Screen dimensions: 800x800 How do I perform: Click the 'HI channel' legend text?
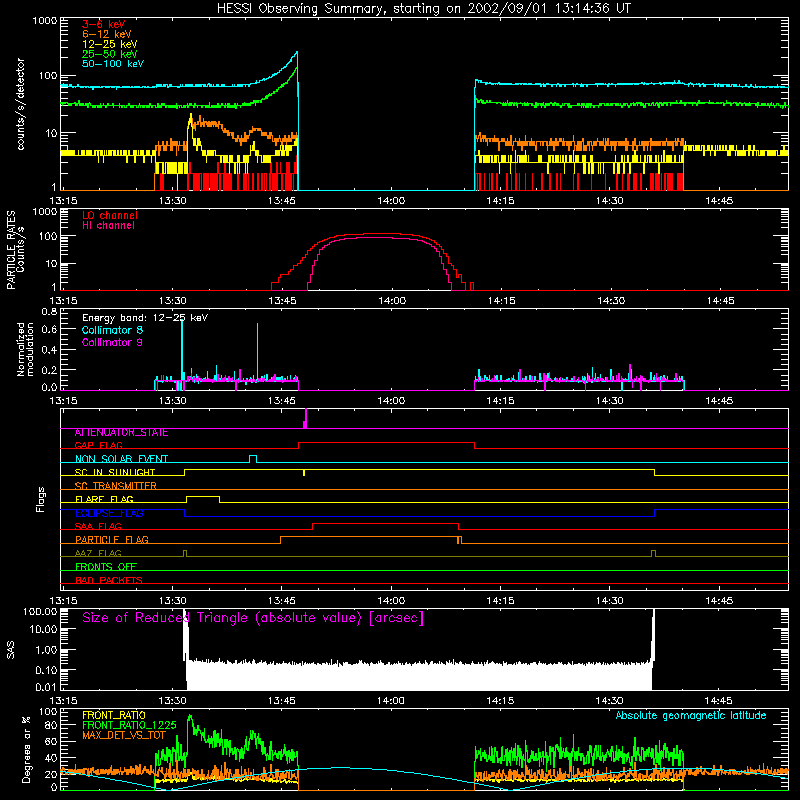tap(108, 225)
